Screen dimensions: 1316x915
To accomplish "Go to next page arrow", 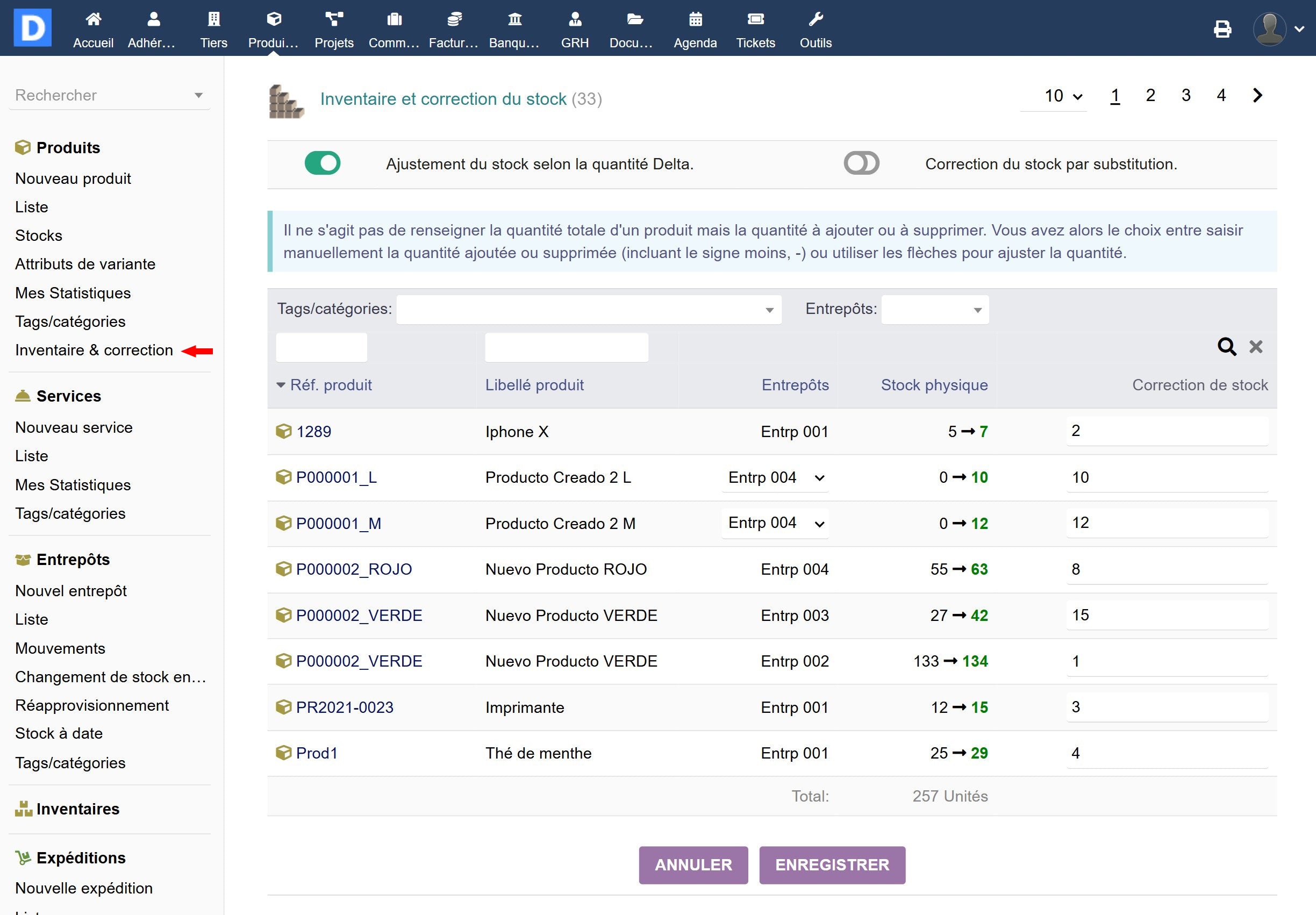I will pos(1257,95).
